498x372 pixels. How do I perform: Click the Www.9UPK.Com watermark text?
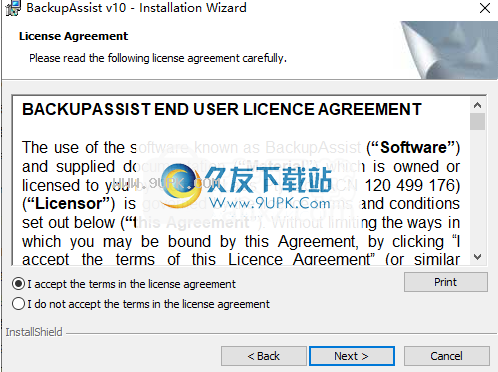(269, 203)
